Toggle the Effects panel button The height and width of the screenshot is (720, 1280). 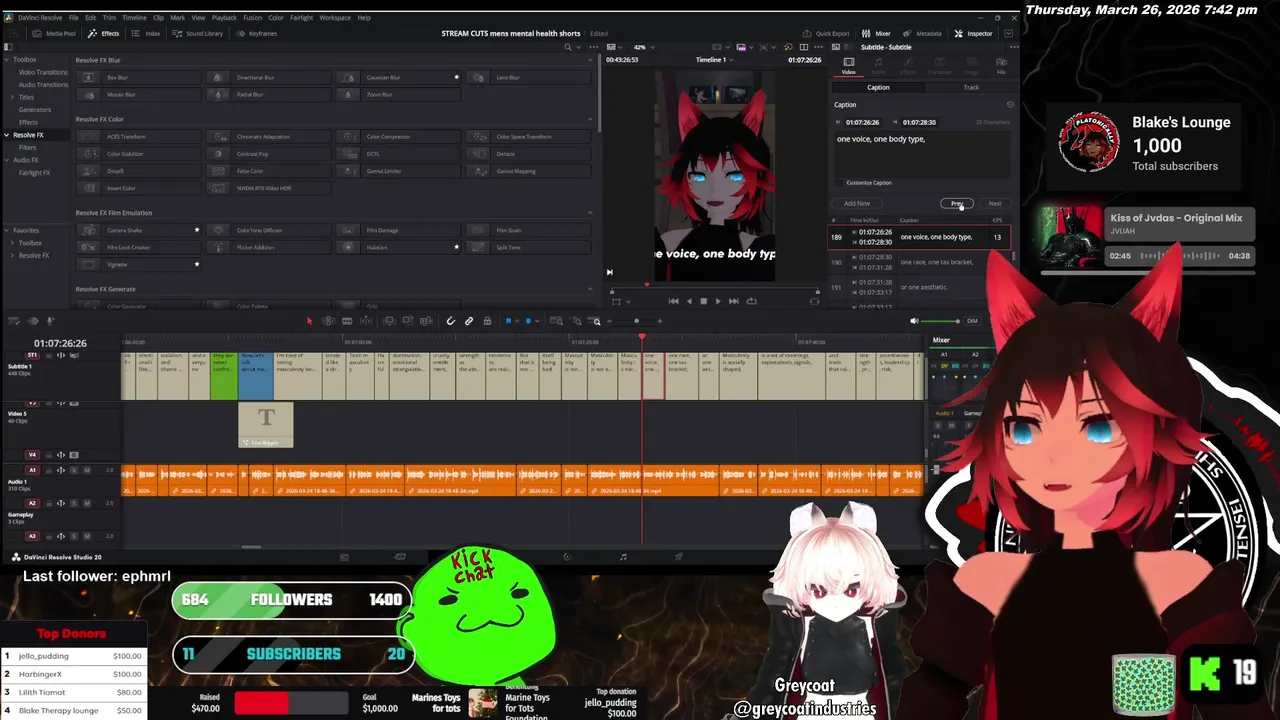click(x=104, y=33)
